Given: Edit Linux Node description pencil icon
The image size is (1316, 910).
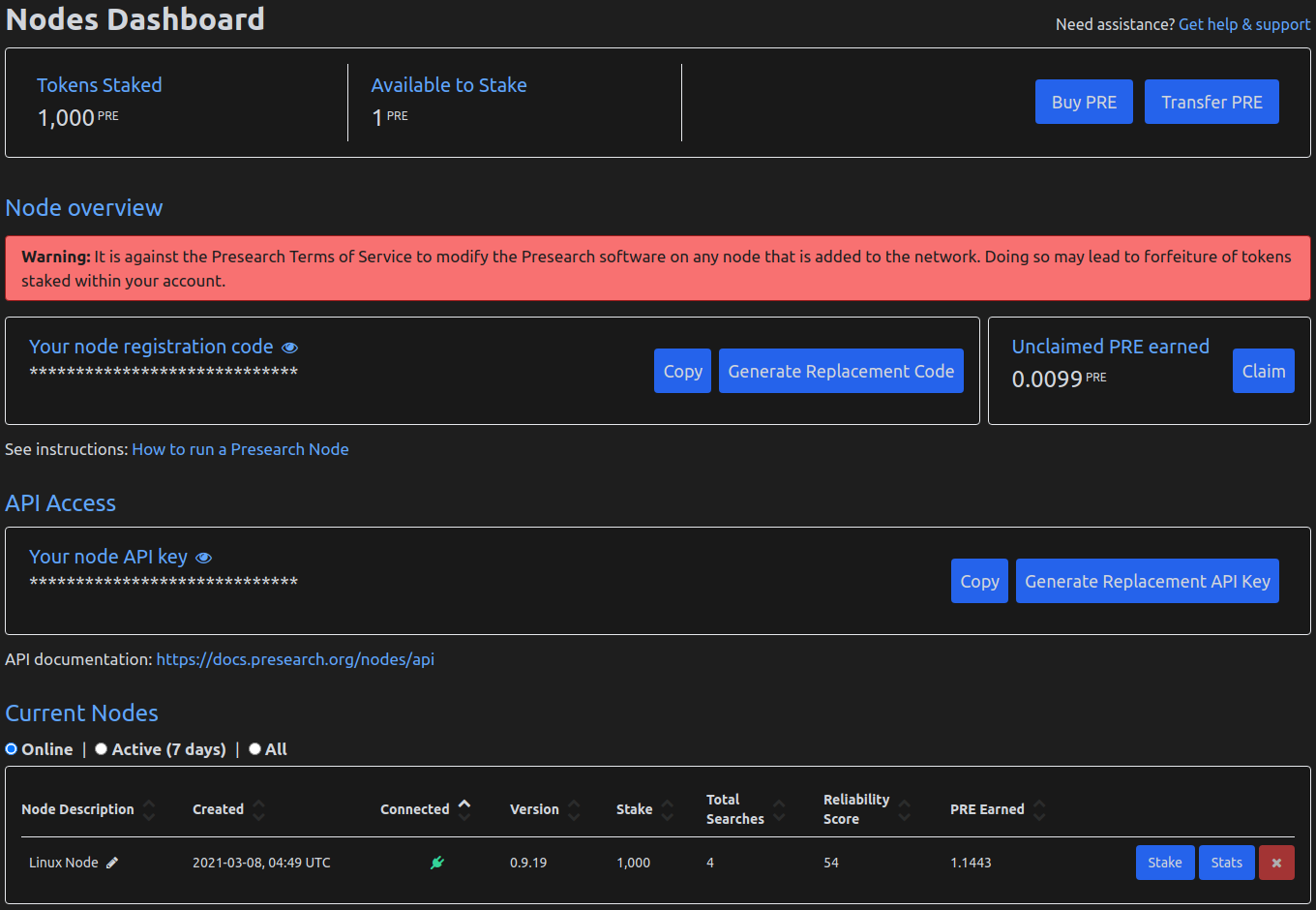Looking at the screenshot, I should point(112,863).
